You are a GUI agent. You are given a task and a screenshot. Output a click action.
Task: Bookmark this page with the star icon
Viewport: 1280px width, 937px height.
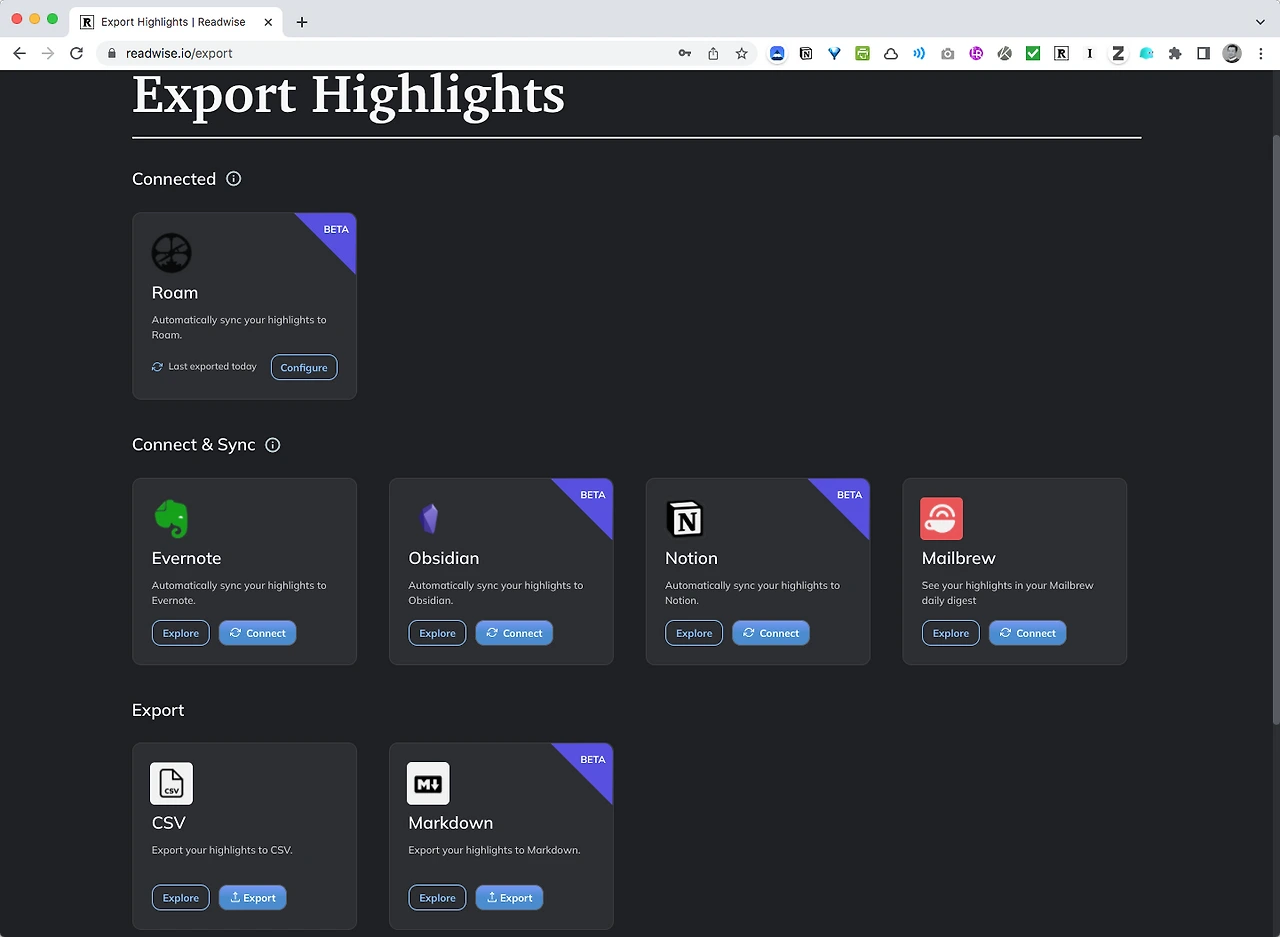click(x=741, y=53)
